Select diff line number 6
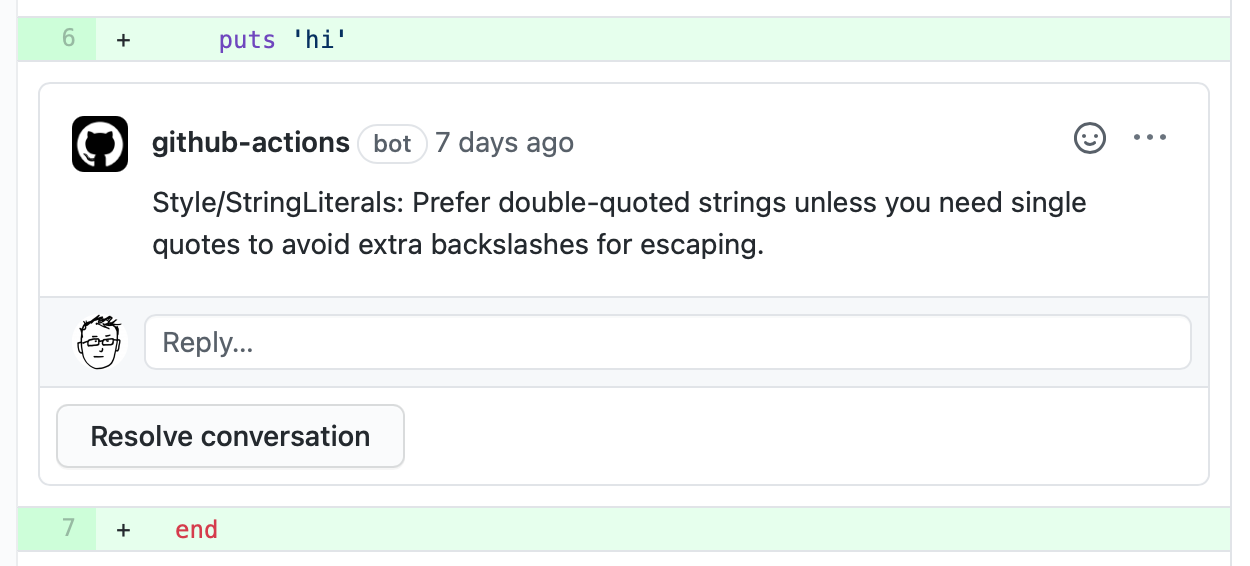The width and height of the screenshot is (1250, 566). (68, 39)
